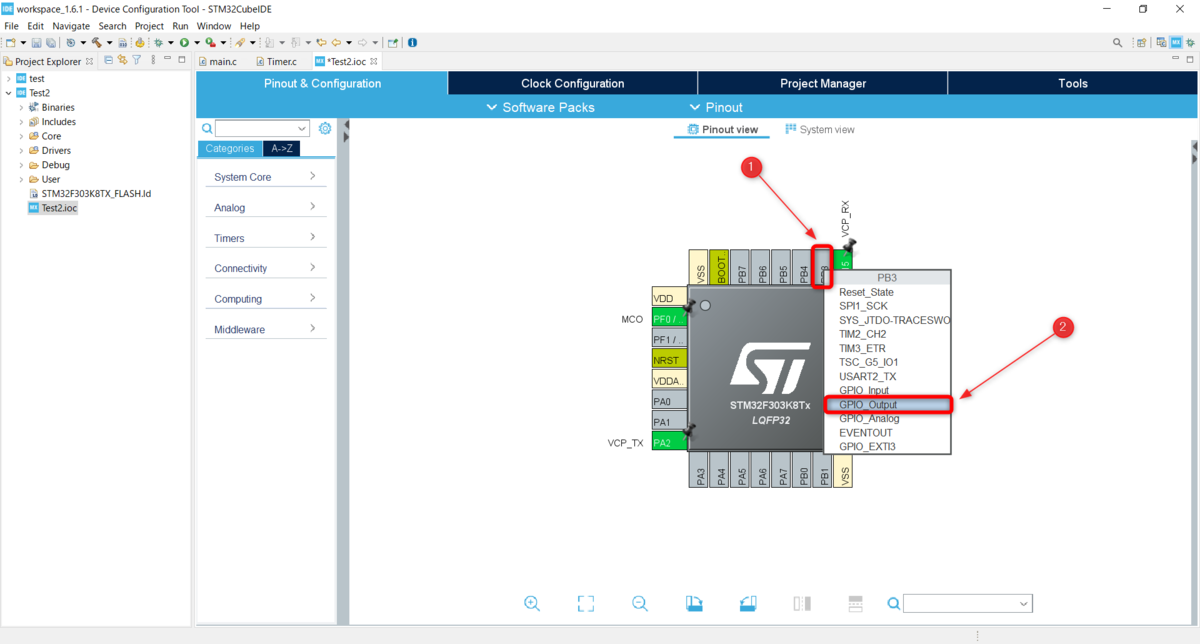Switch to the Timer.c editor tab

[x=276, y=61]
